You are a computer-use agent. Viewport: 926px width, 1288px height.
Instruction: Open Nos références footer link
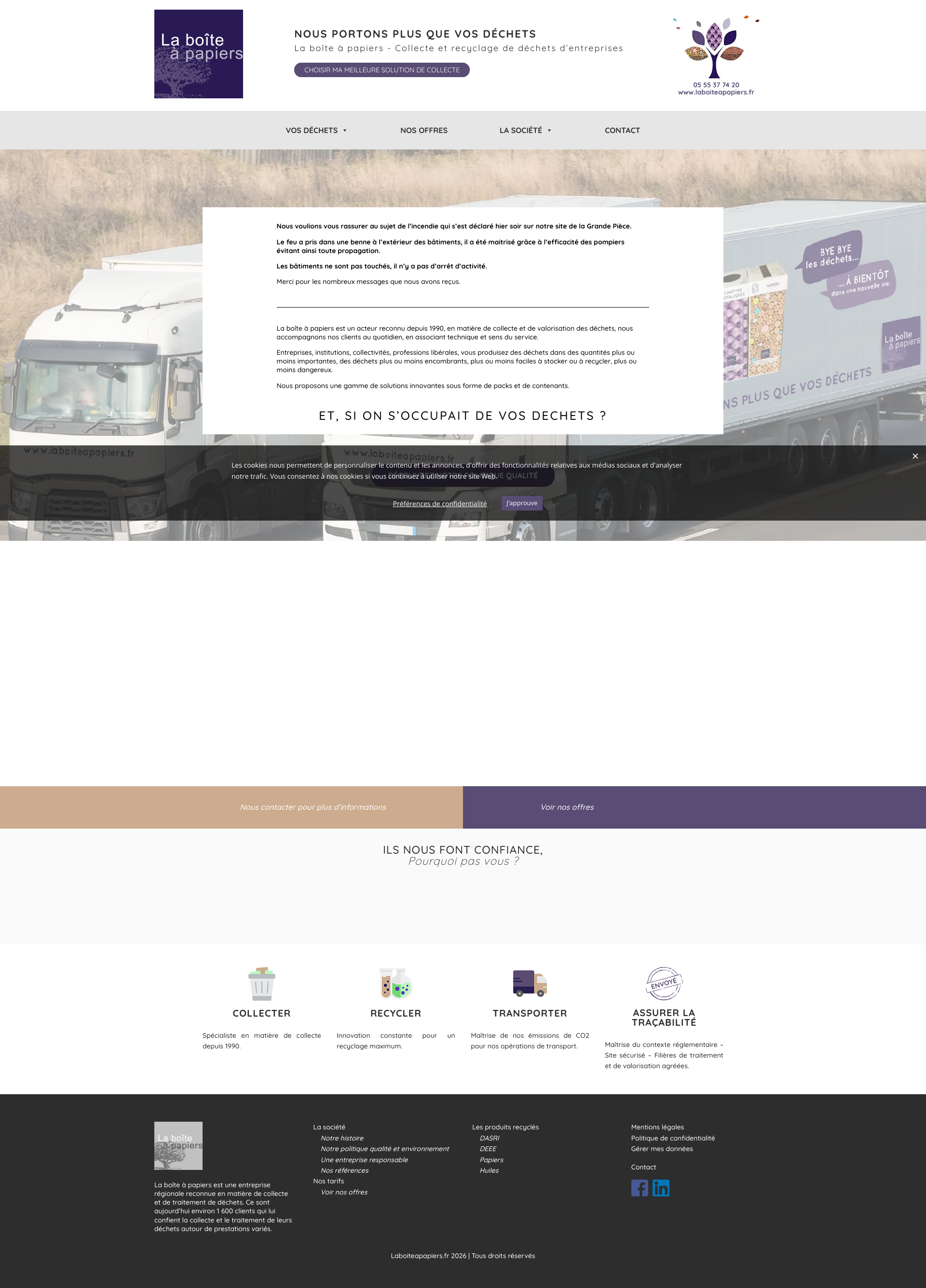click(x=344, y=1170)
